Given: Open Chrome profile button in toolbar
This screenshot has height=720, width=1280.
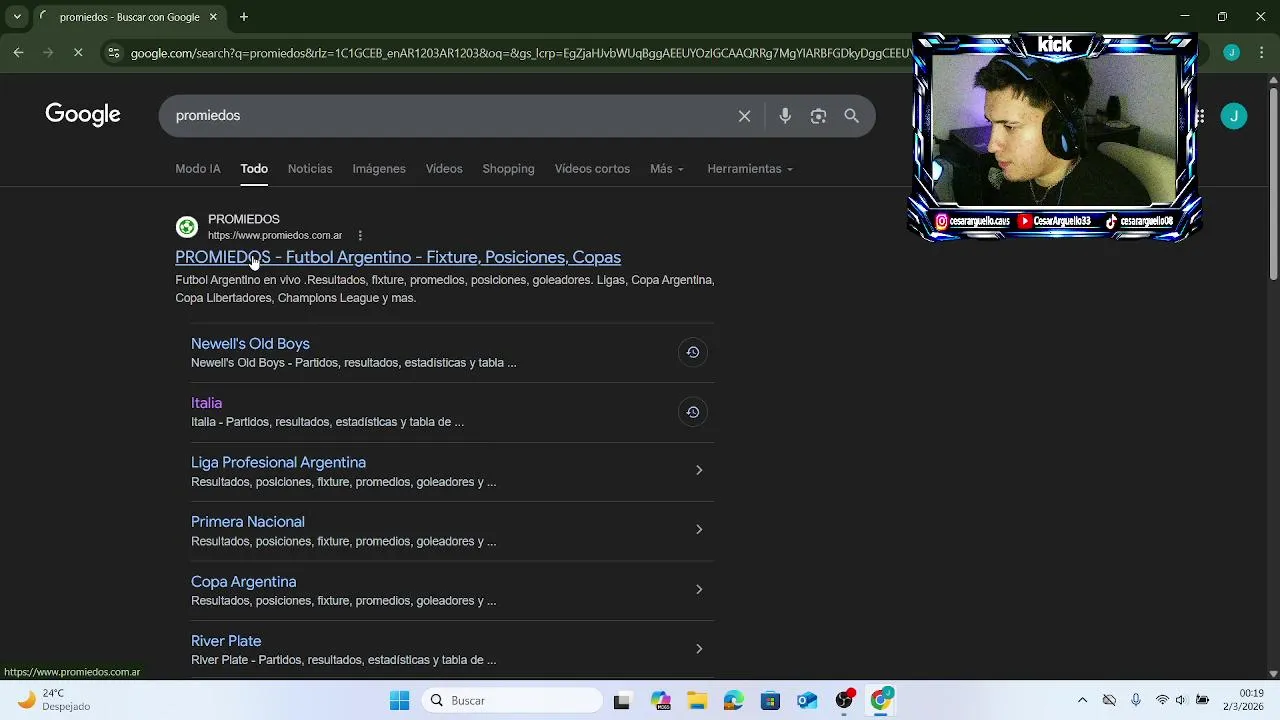Looking at the screenshot, I should tap(1231, 52).
